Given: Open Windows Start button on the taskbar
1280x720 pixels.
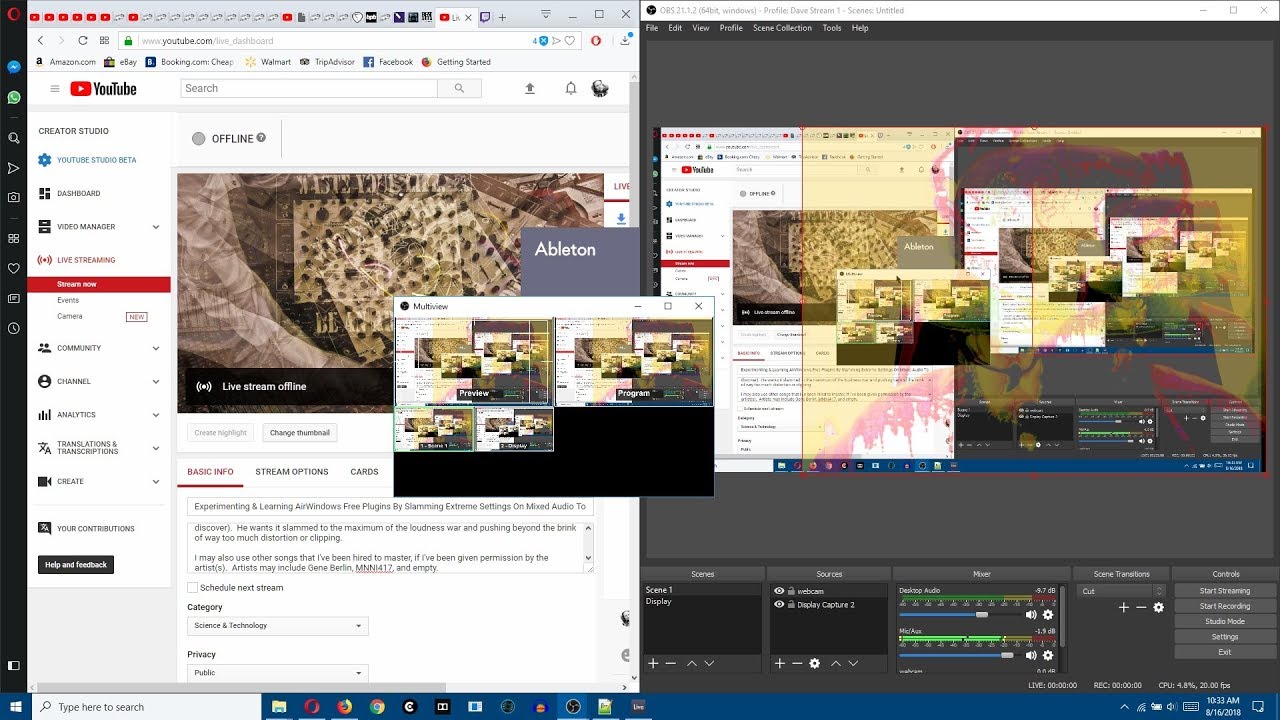Looking at the screenshot, I should pyautogui.click(x=13, y=706).
